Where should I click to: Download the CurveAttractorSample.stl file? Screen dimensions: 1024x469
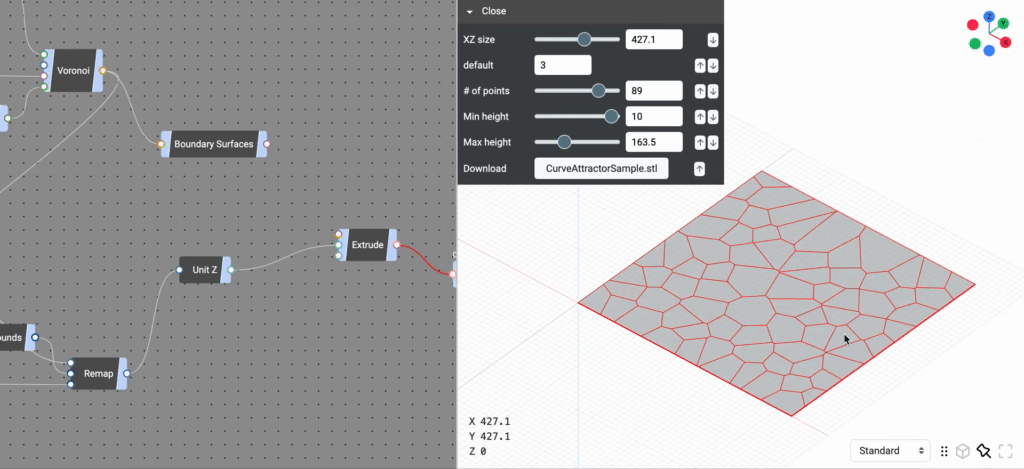(x=601, y=169)
